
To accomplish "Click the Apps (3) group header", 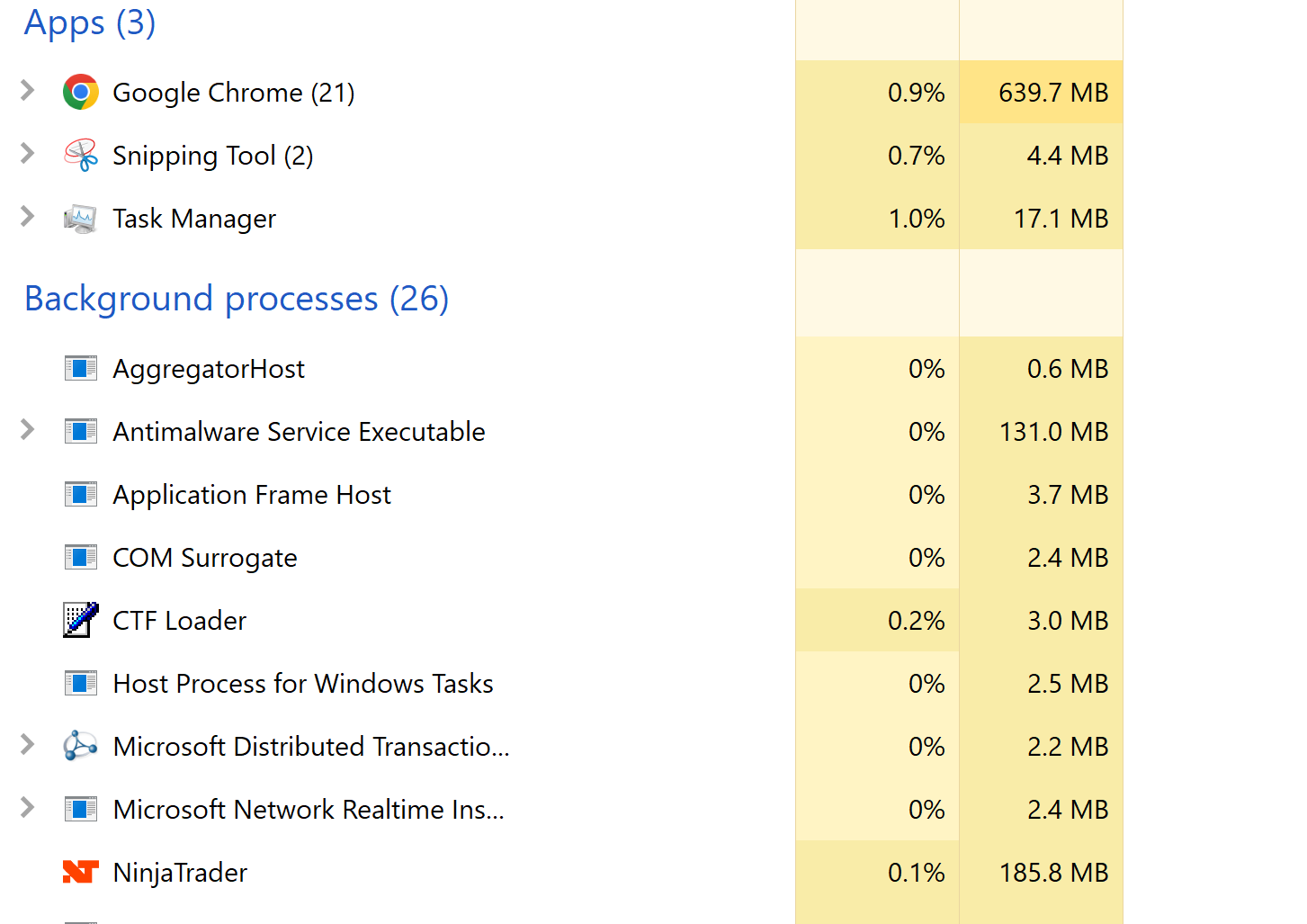I will coord(90,22).
